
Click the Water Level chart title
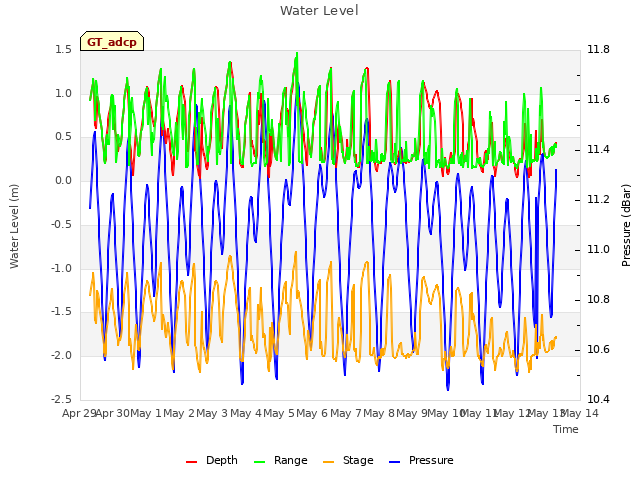[x=319, y=10]
